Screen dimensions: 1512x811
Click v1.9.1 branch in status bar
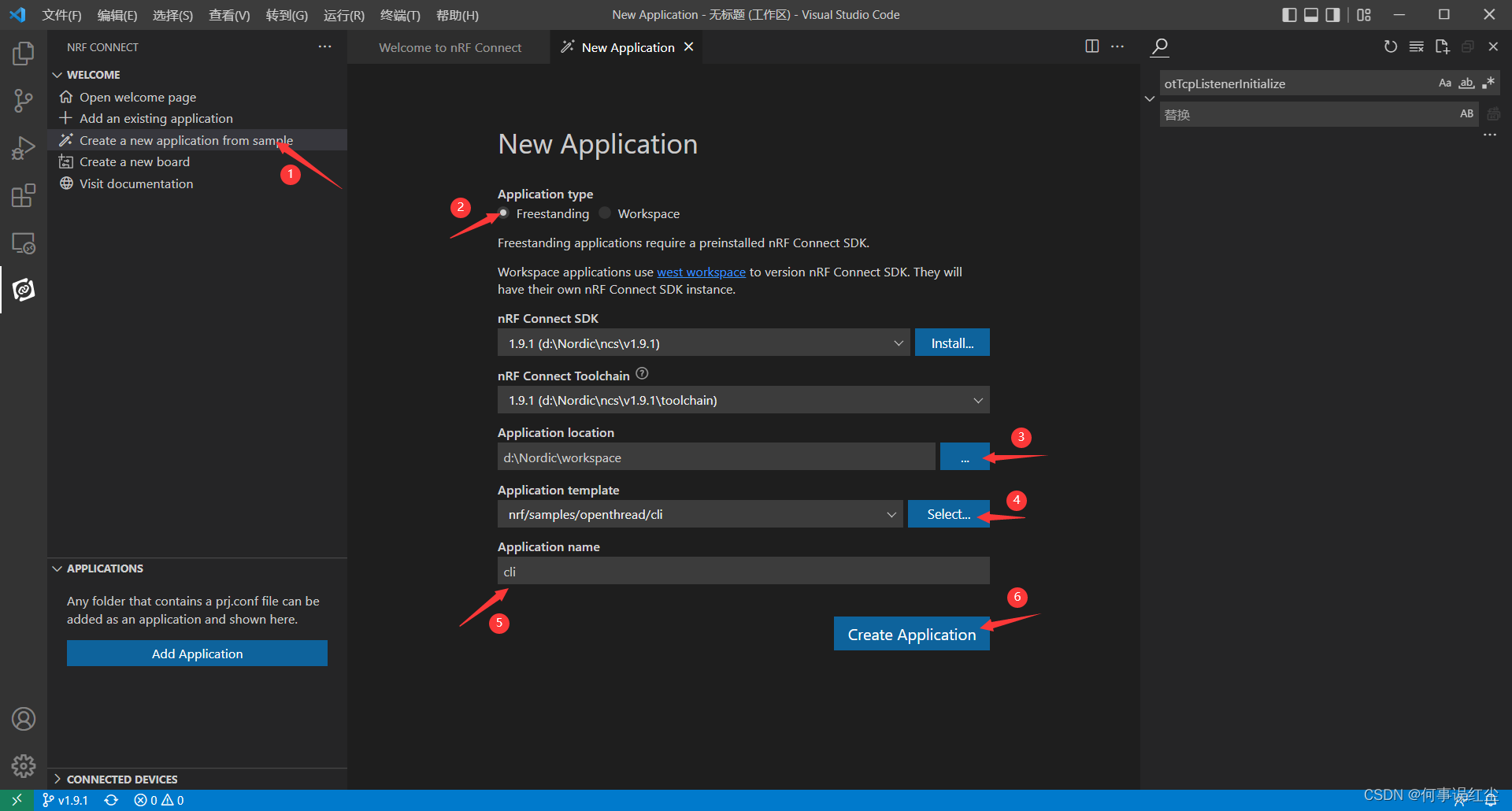click(x=65, y=800)
